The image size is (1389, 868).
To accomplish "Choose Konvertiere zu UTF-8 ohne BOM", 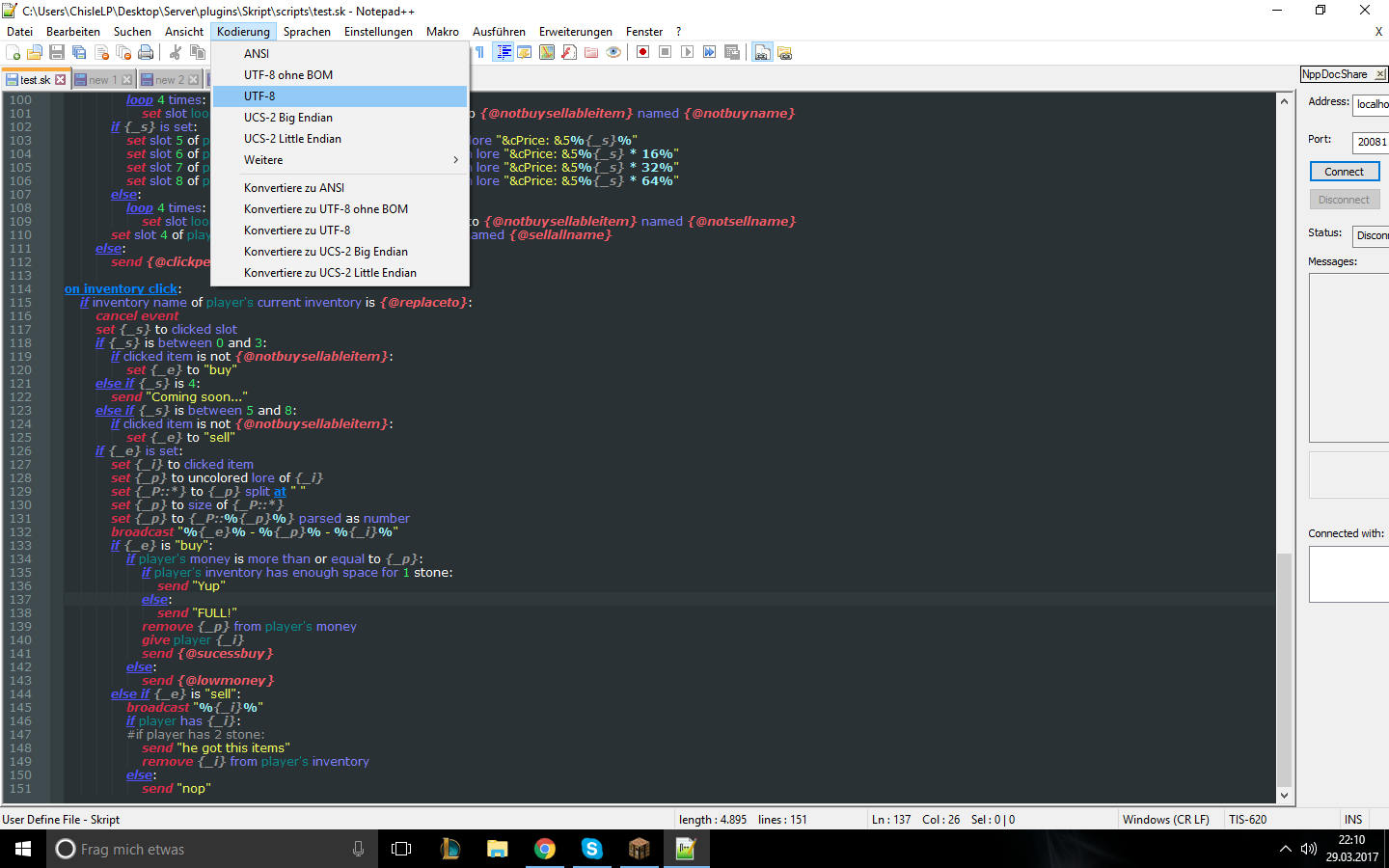I will pos(340,209).
